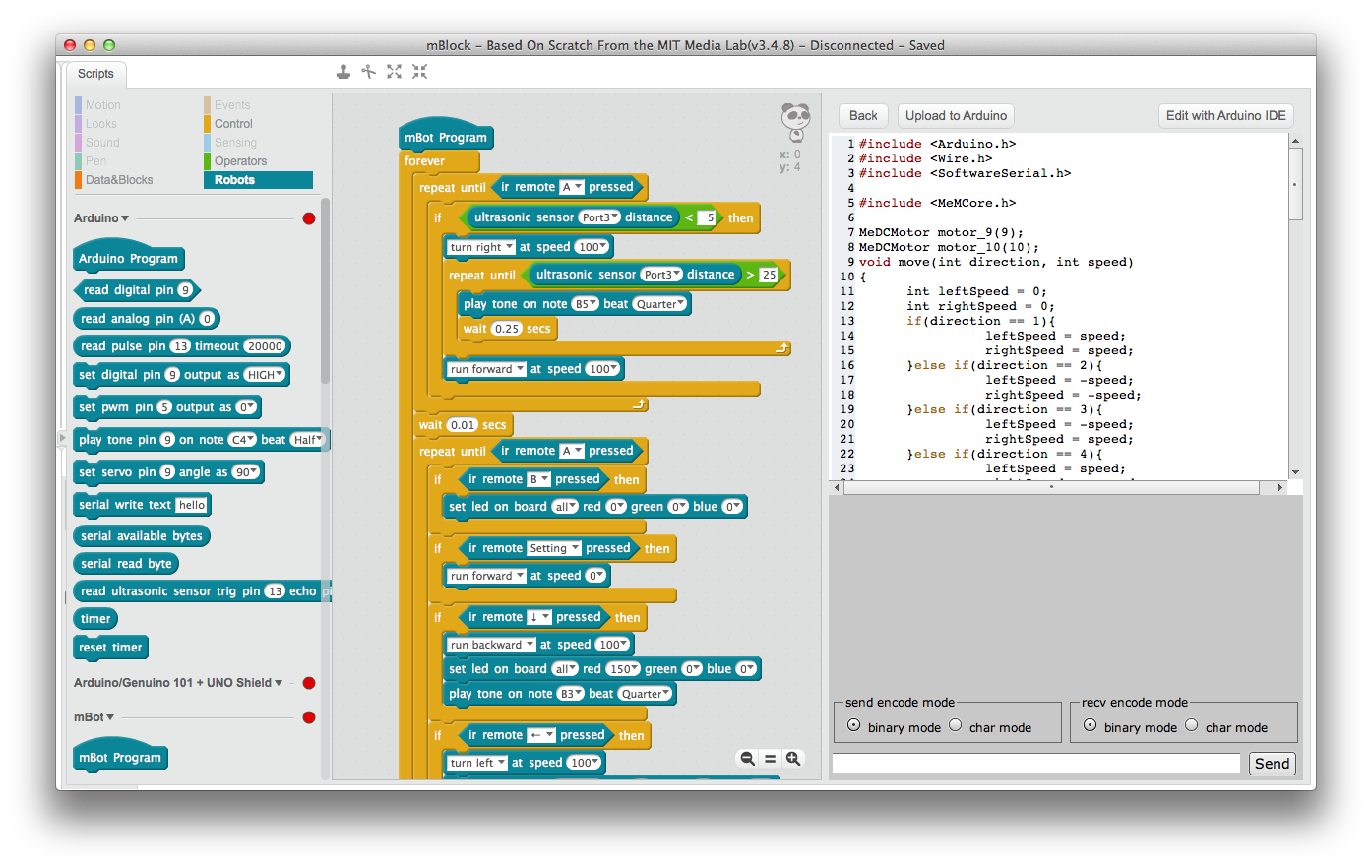Select the scissors delete tool

[368, 72]
